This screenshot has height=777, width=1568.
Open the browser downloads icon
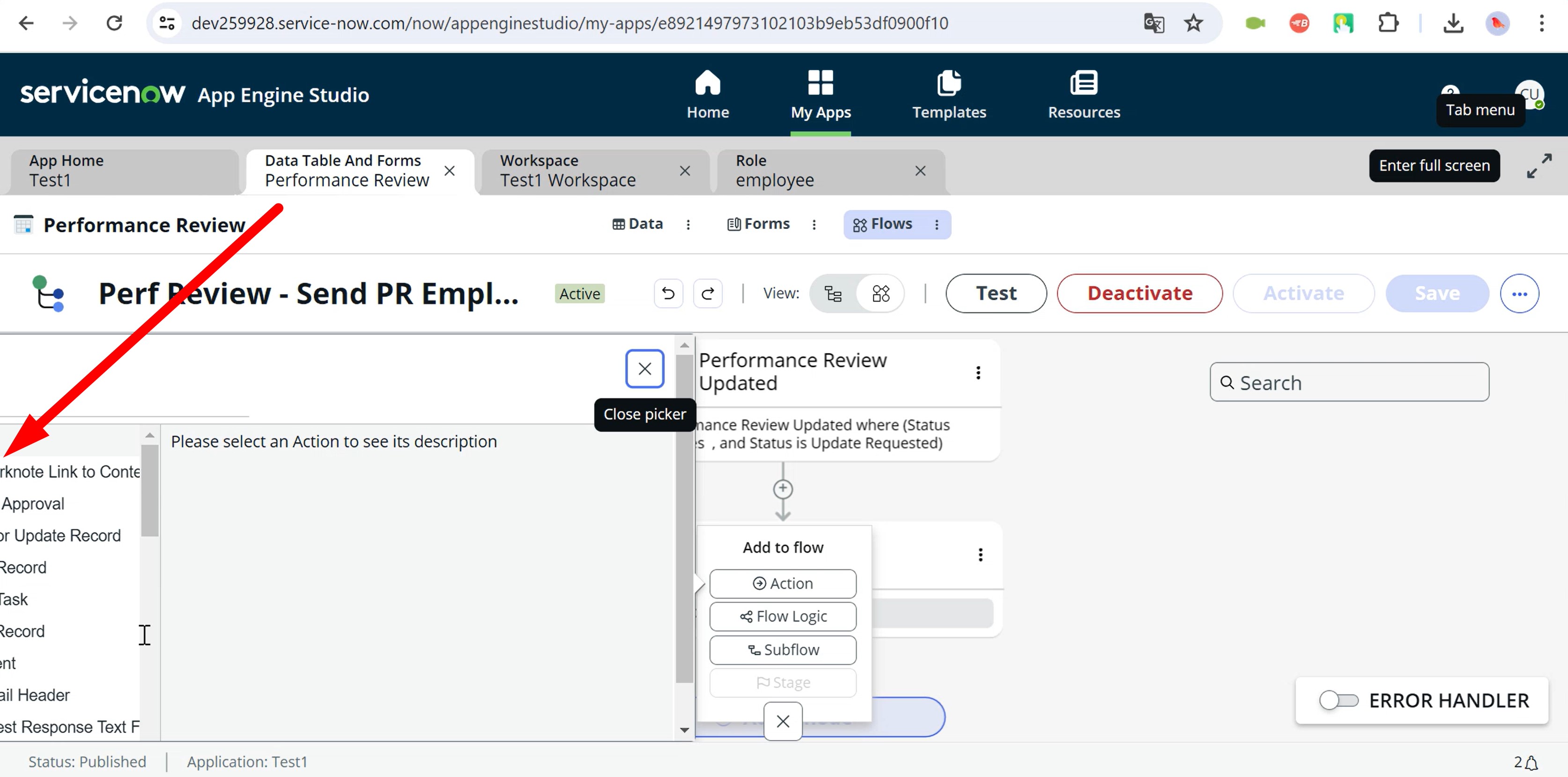pyautogui.click(x=1453, y=23)
